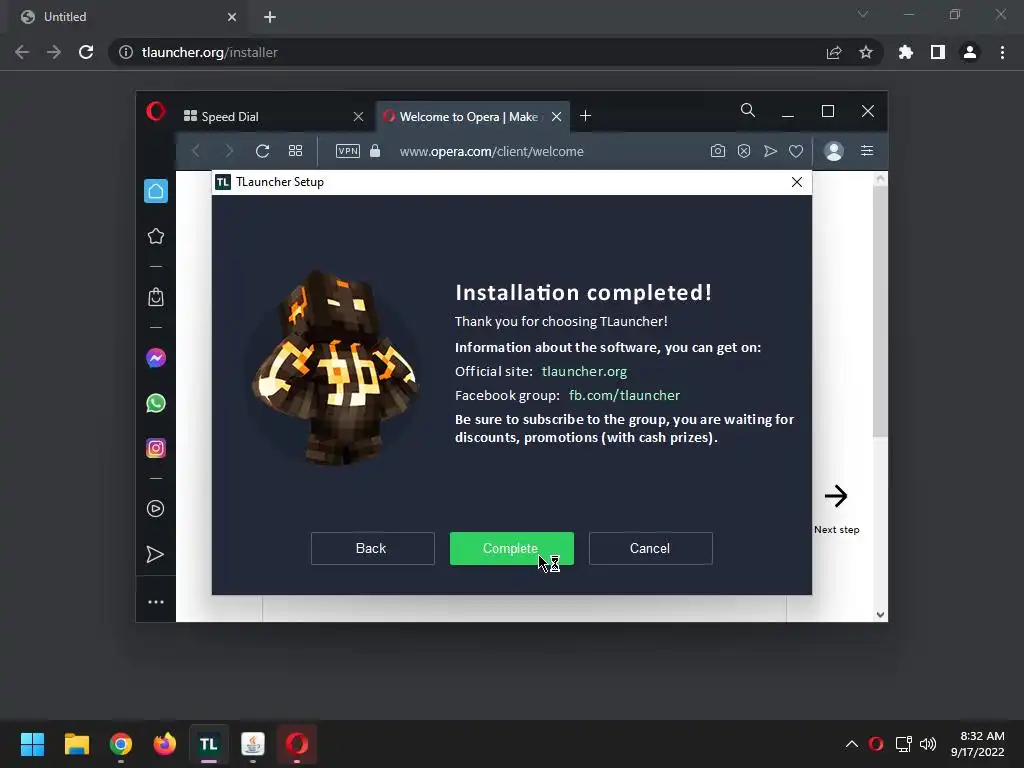Image resolution: width=1024 pixels, height=768 pixels.
Task: Open the fb.com/tlauncher Facebook group link
Action: (624, 395)
